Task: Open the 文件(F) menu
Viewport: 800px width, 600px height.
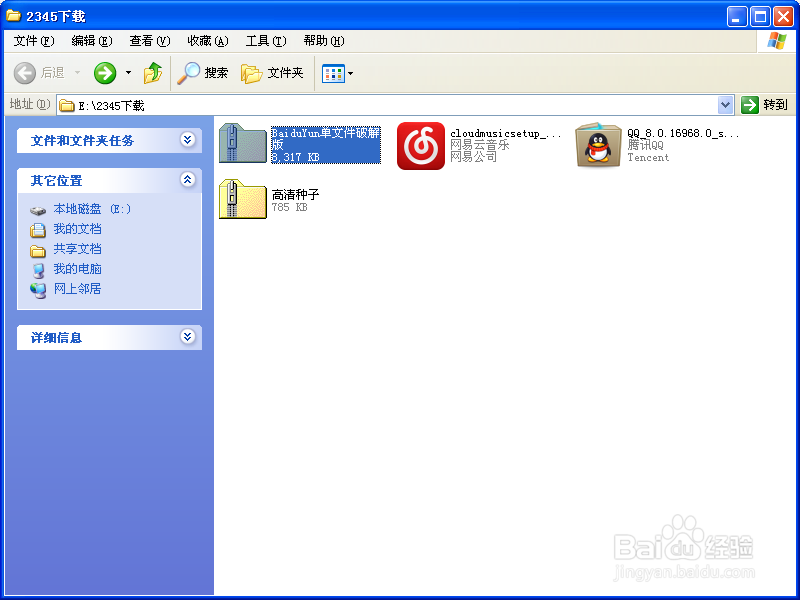Action: tap(34, 41)
